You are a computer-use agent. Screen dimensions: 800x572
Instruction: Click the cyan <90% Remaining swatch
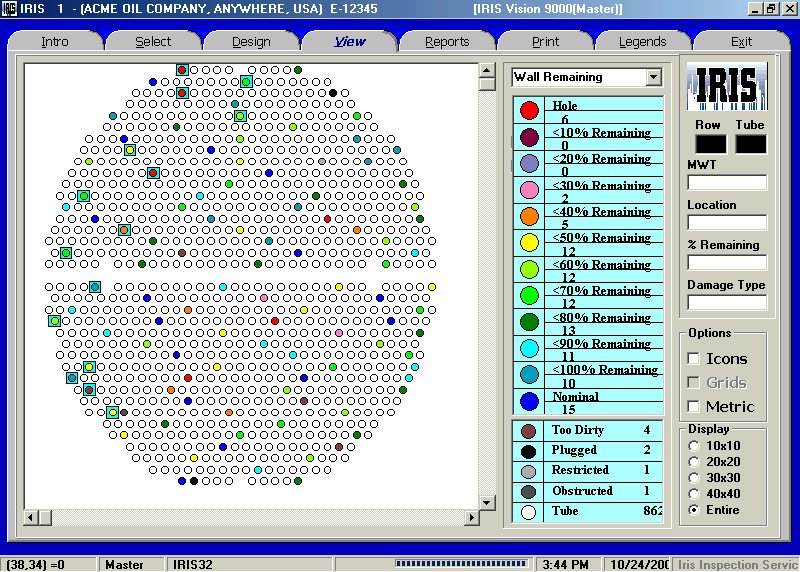click(529, 348)
